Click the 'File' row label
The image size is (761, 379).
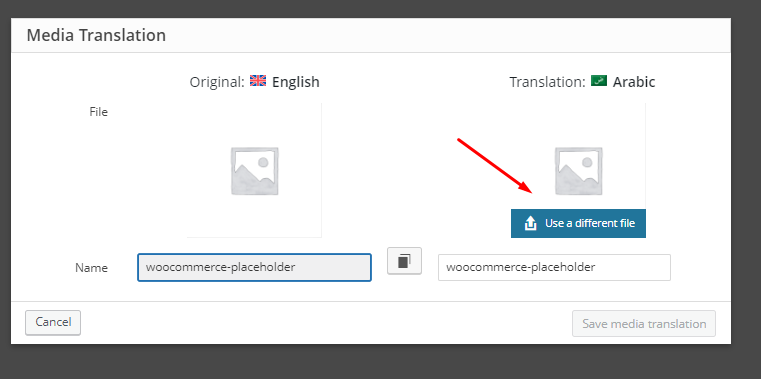pos(99,112)
